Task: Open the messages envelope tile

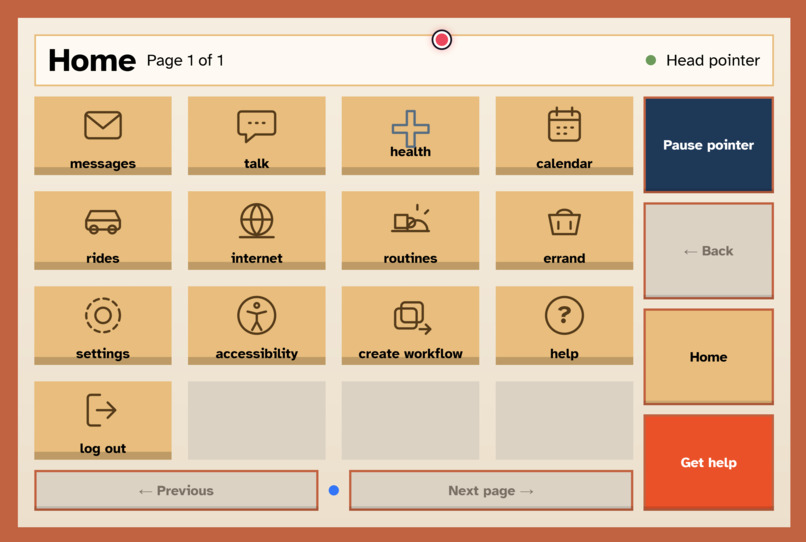Action: tap(103, 136)
